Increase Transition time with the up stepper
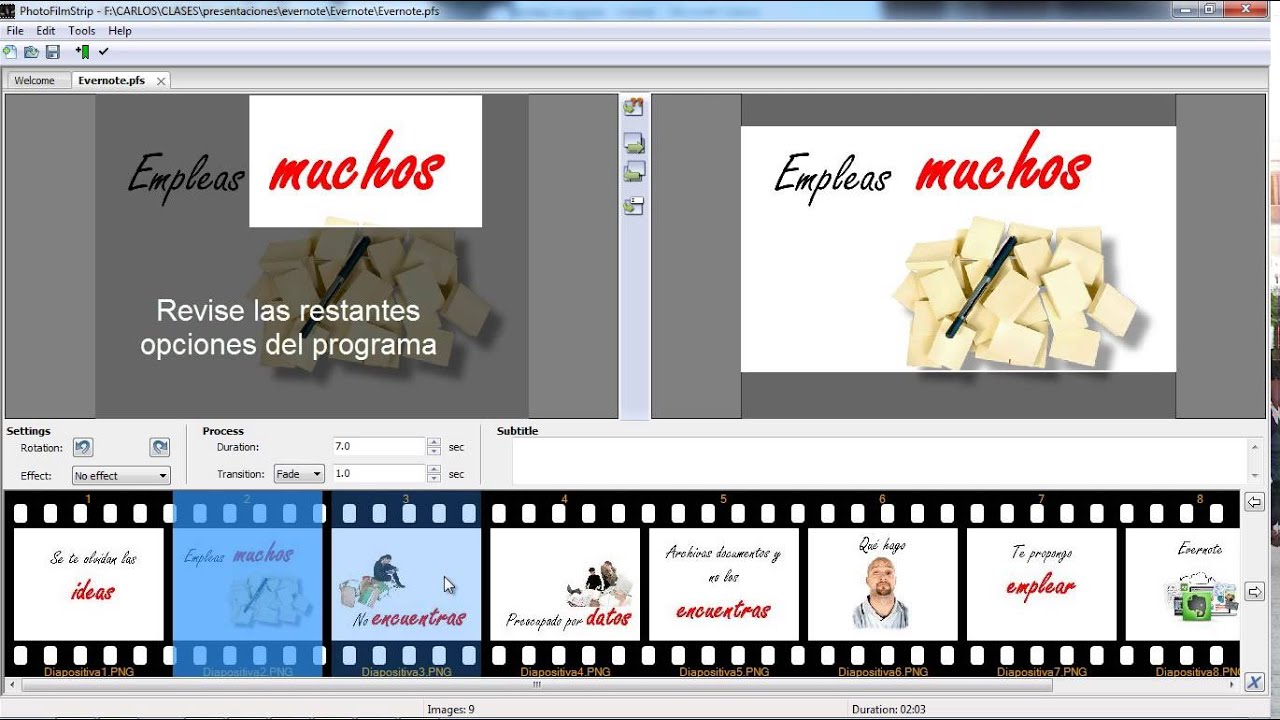 click(434, 469)
